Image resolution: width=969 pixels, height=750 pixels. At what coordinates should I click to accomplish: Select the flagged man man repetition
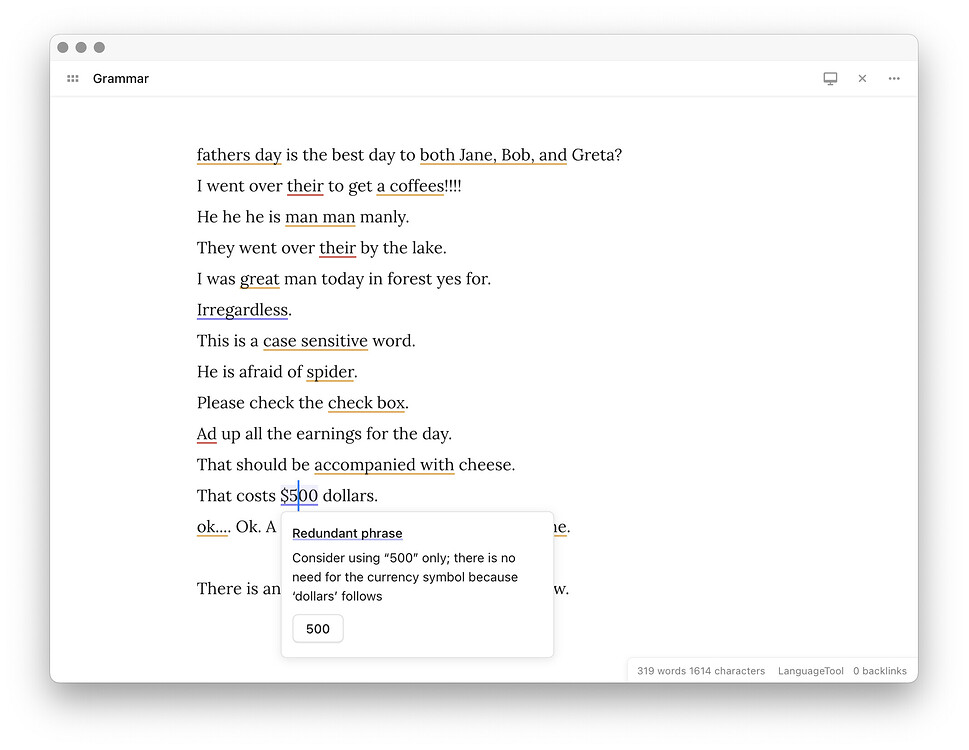click(x=320, y=217)
